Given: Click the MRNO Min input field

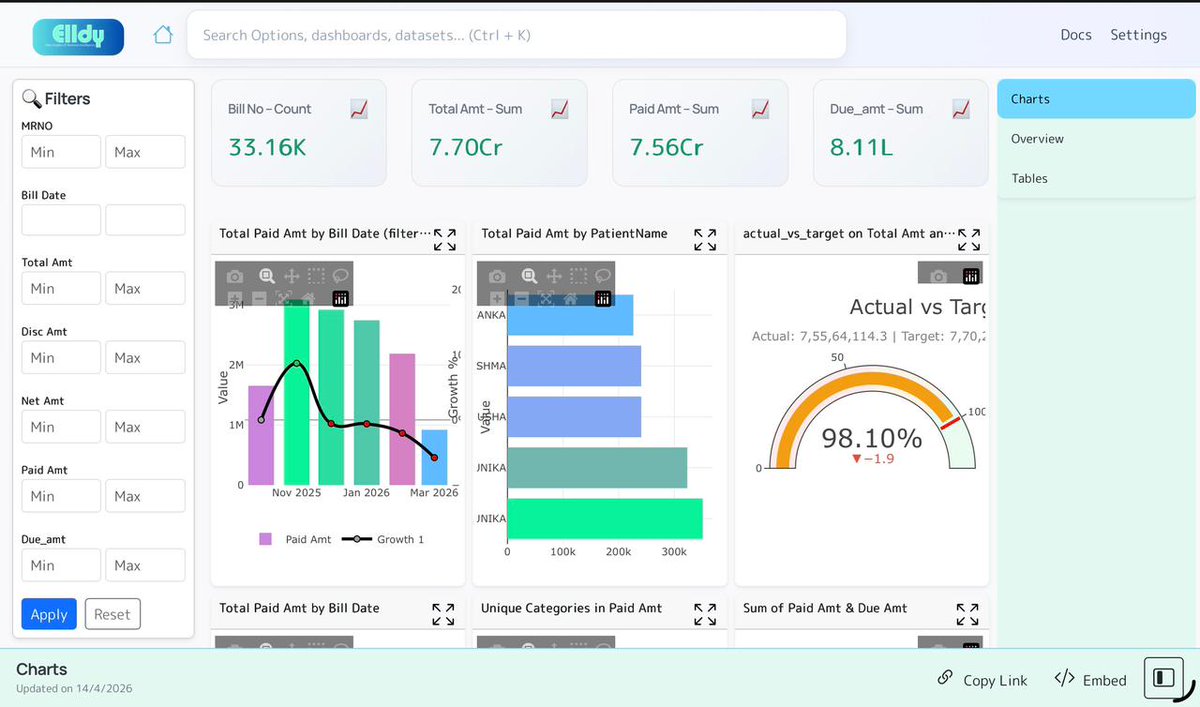Looking at the screenshot, I should pyautogui.click(x=61, y=152).
